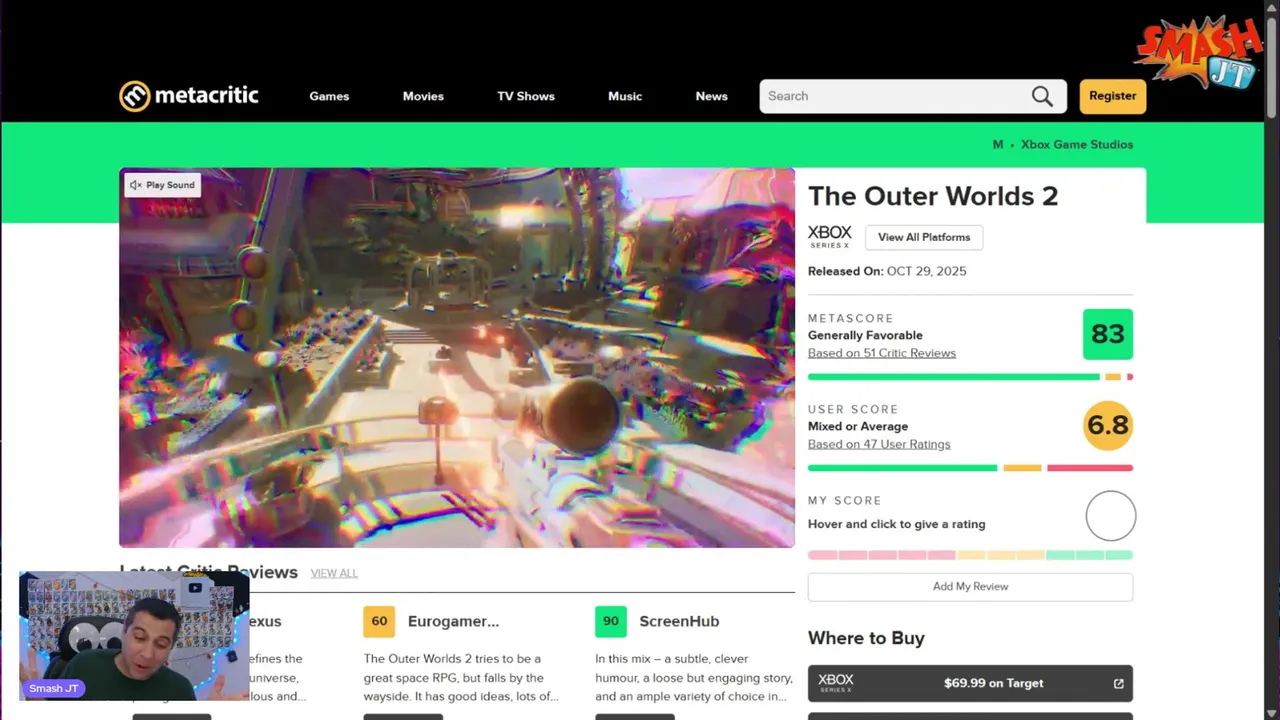Click the Xbox Game Studios link
The image size is (1280, 720).
1077,145
